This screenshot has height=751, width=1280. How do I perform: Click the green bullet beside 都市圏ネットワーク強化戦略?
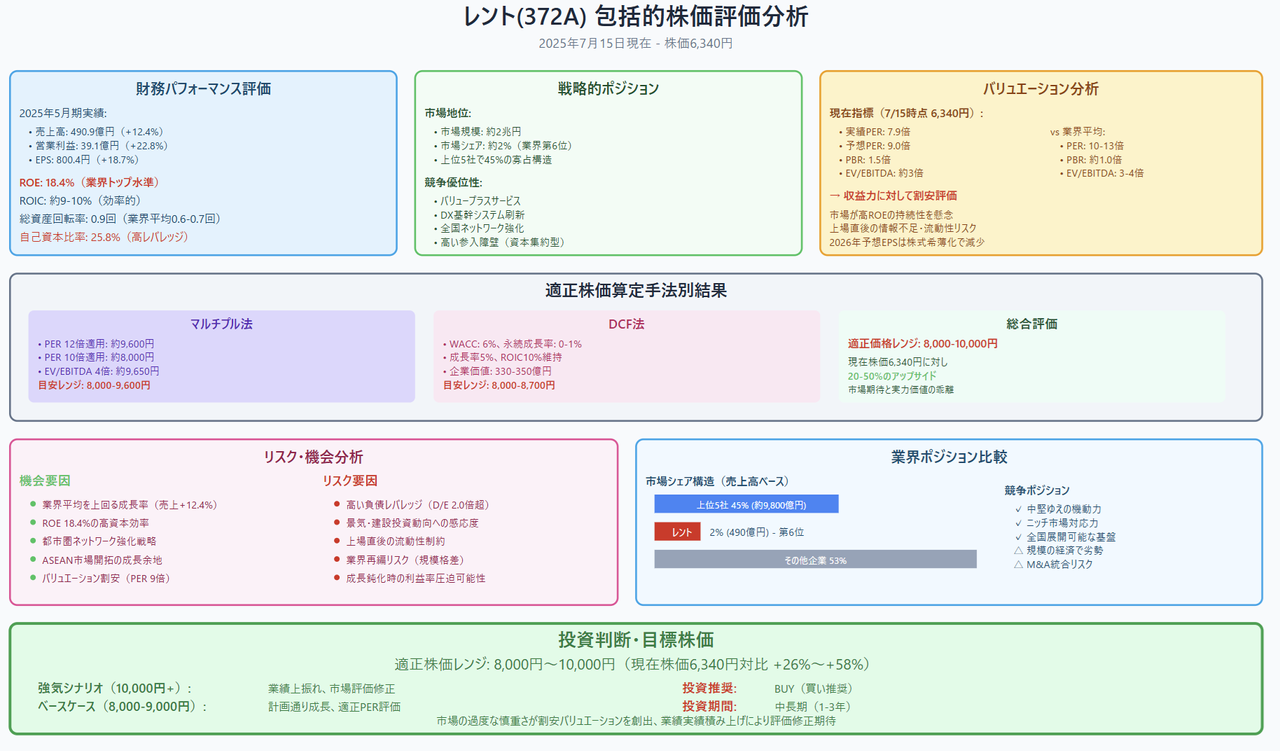point(33,541)
